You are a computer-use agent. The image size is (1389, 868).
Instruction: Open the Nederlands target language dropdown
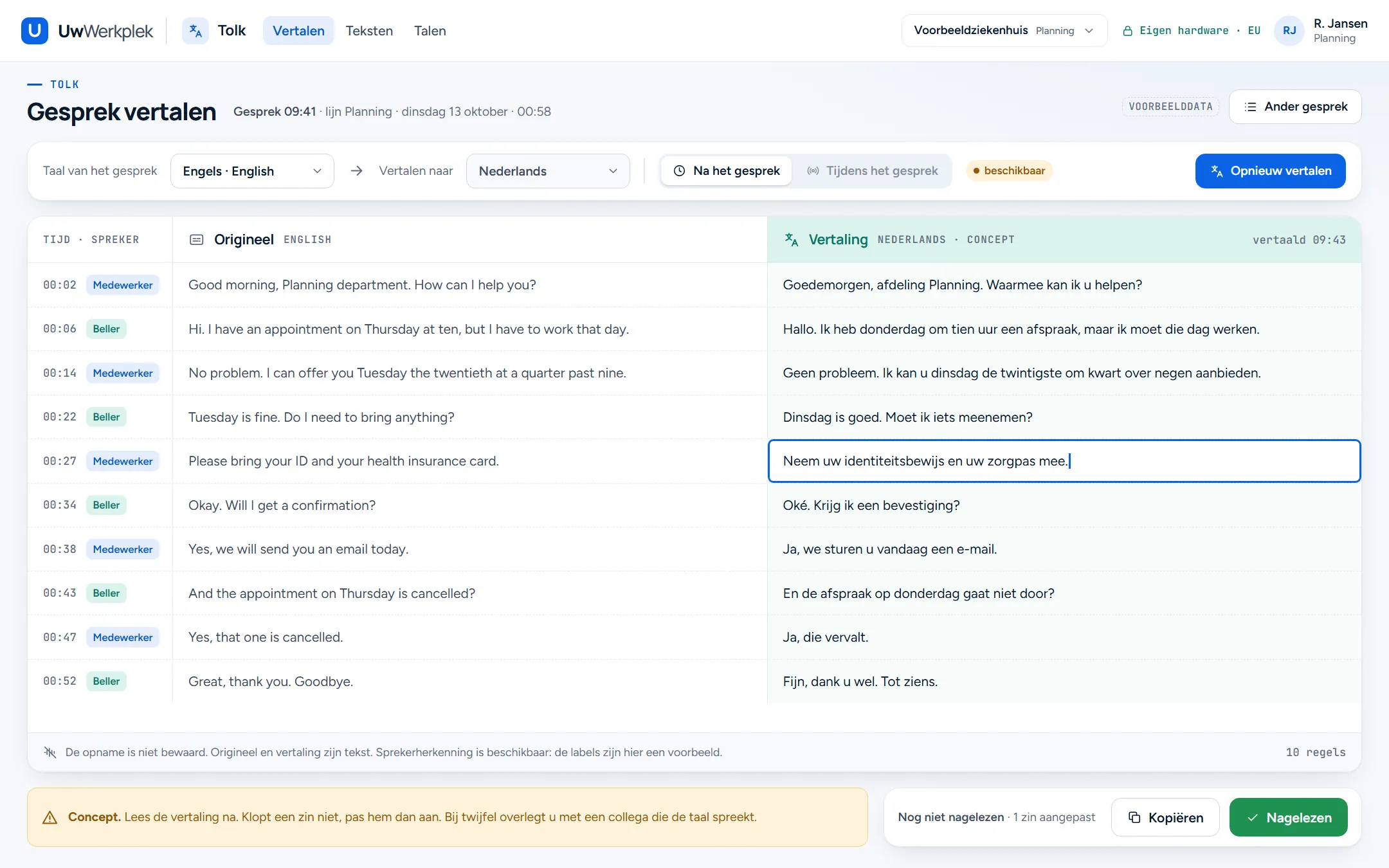(548, 171)
